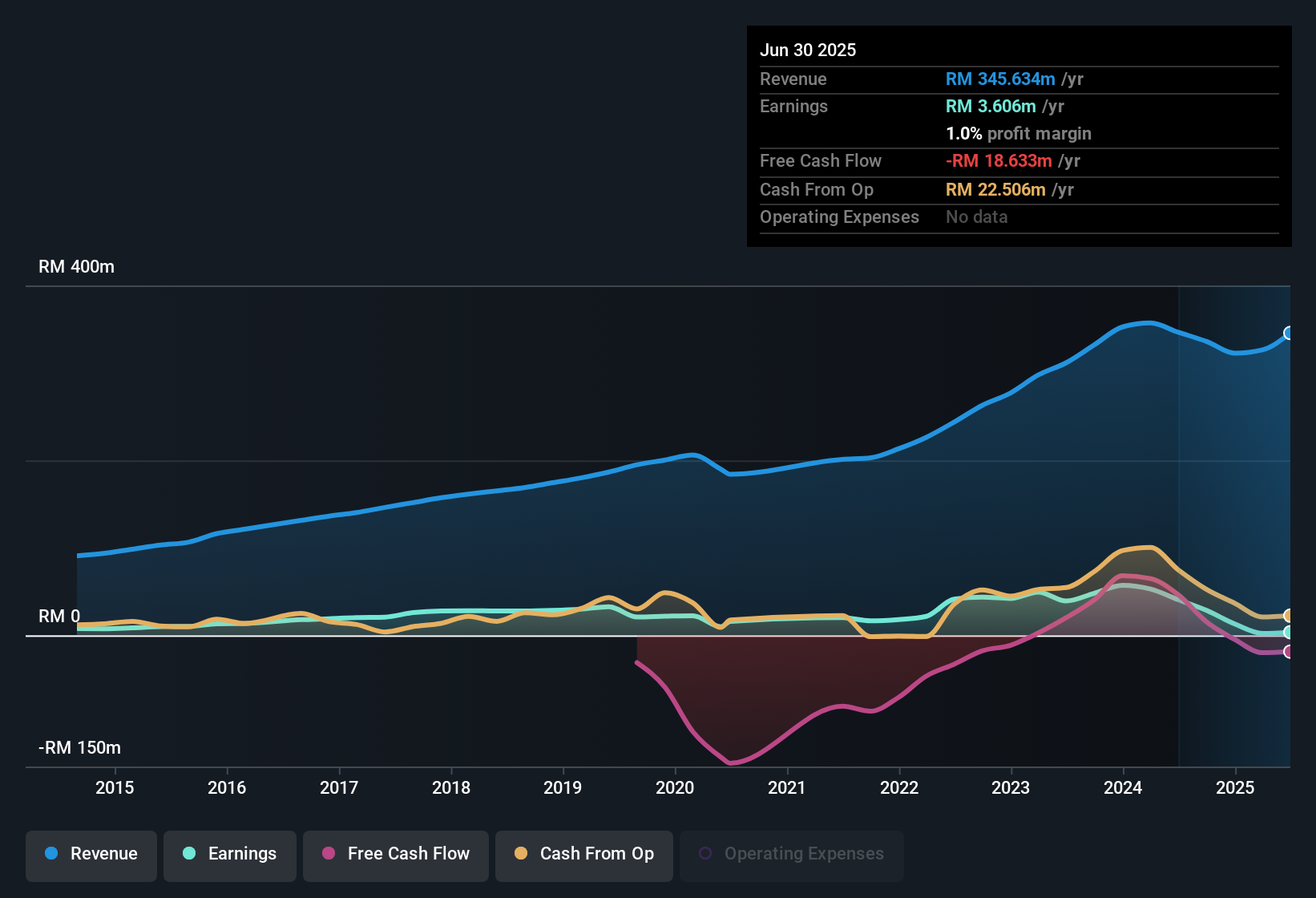The image size is (1316, 898).
Task: Toggle the Free Cash Flow series off
Action: (x=395, y=854)
